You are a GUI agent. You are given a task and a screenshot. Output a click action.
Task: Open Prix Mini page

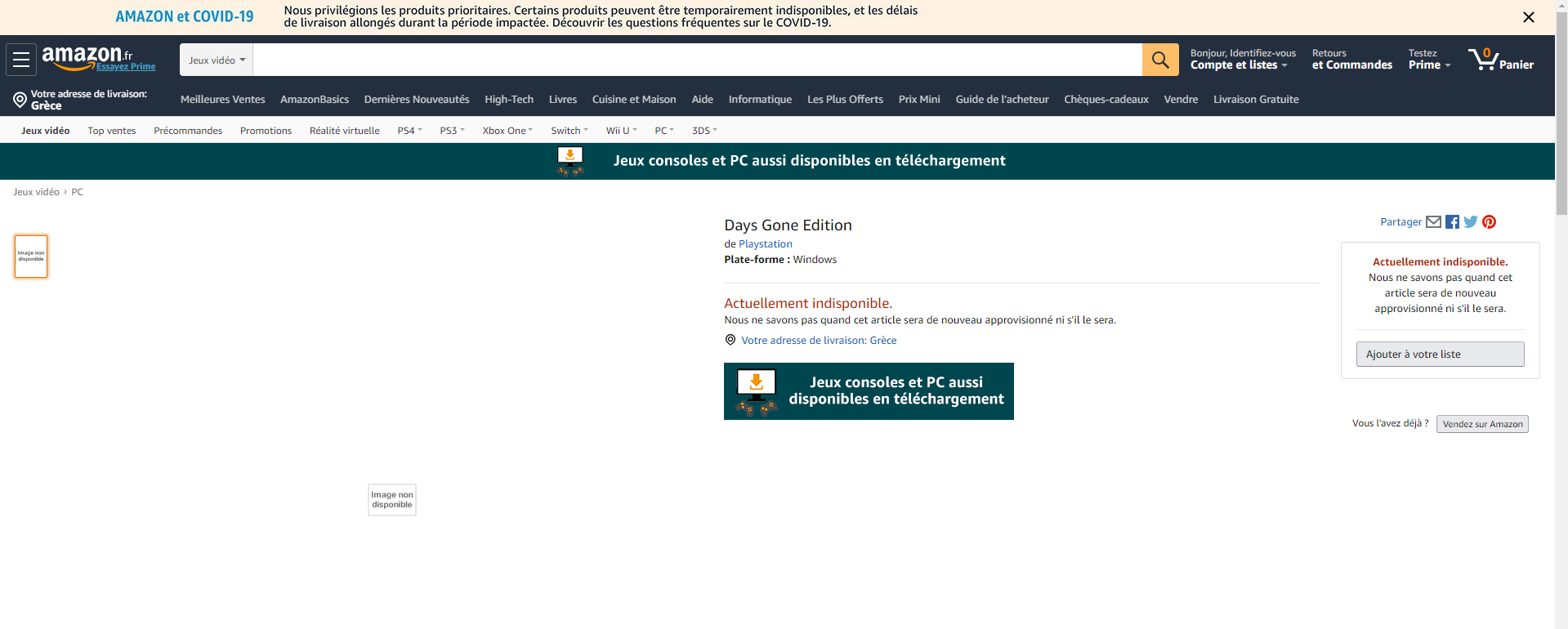pyautogui.click(x=919, y=100)
